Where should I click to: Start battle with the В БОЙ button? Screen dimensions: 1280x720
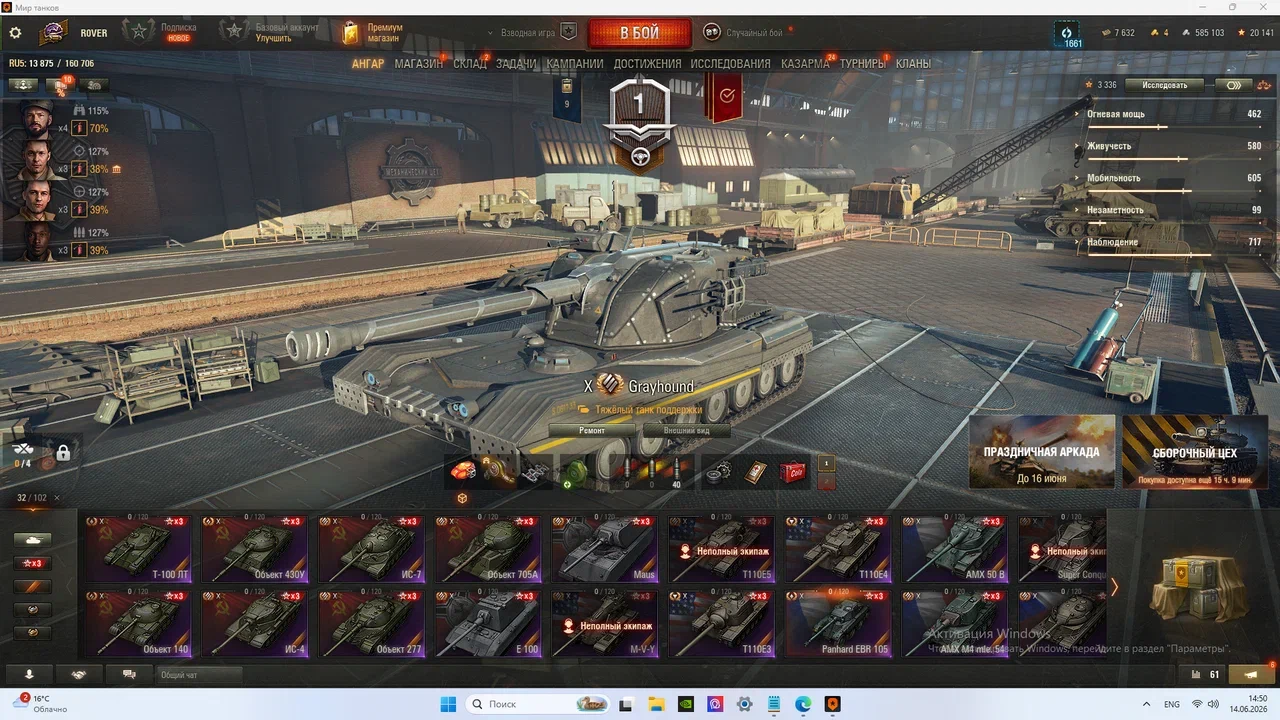639,33
